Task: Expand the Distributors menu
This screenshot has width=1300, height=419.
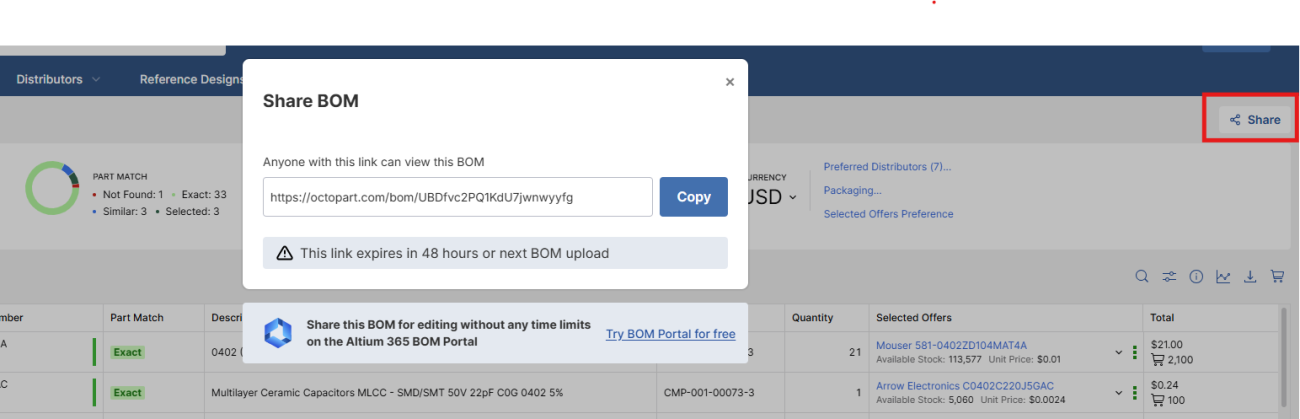Action: (x=58, y=79)
